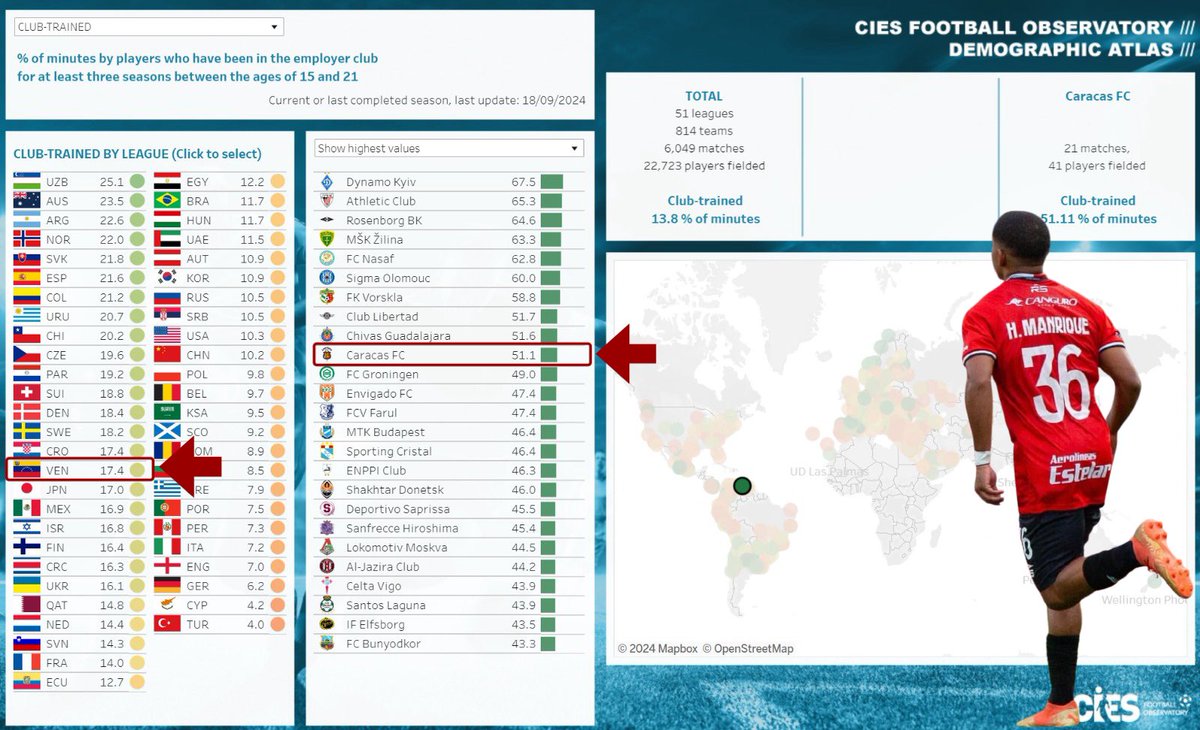Click the Lokomotiv Moskva club logo

(x=326, y=548)
